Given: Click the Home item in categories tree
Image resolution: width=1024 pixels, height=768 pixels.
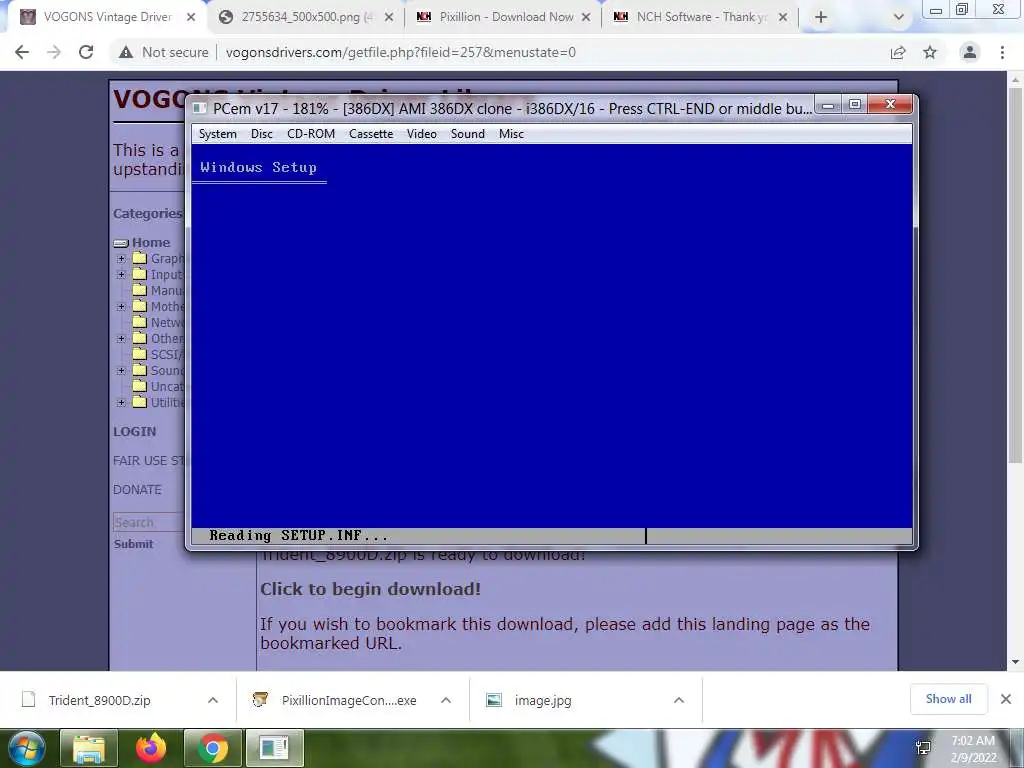Looking at the screenshot, I should pyautogui.click(x=151, y=242).
